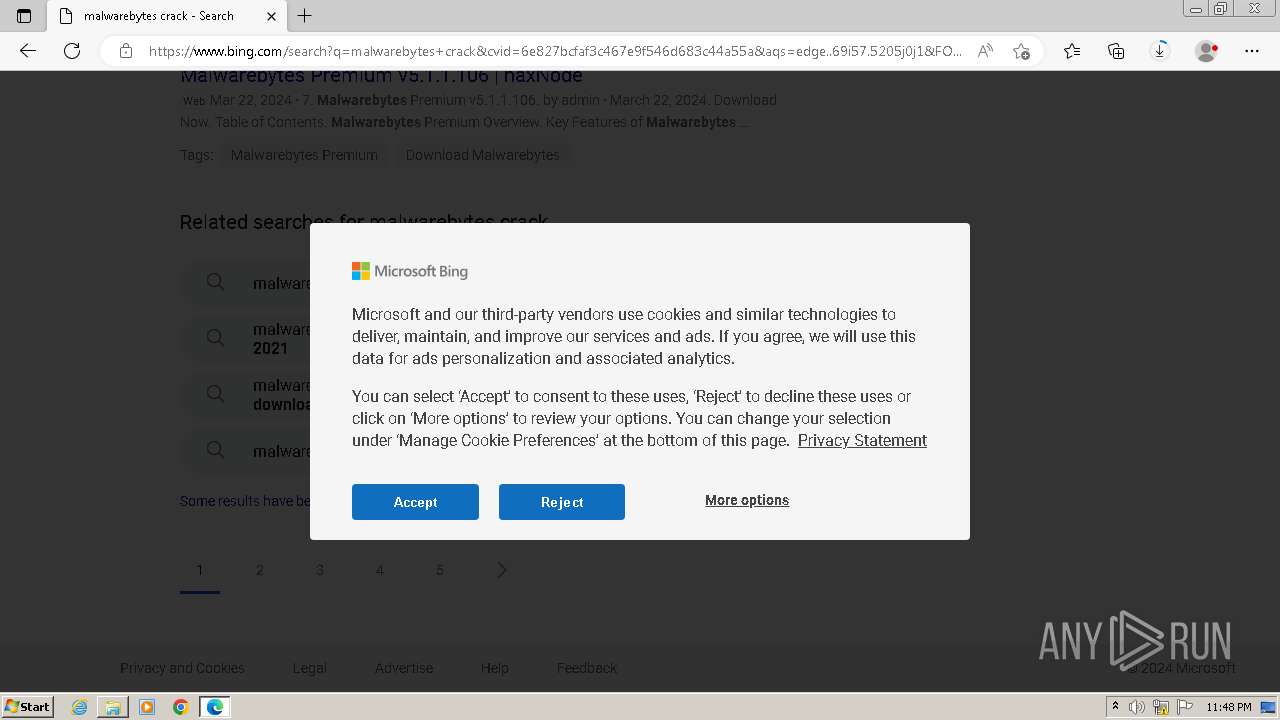
Task: Close the malwarebytes crack tab
Action: [x=271, y=16]
